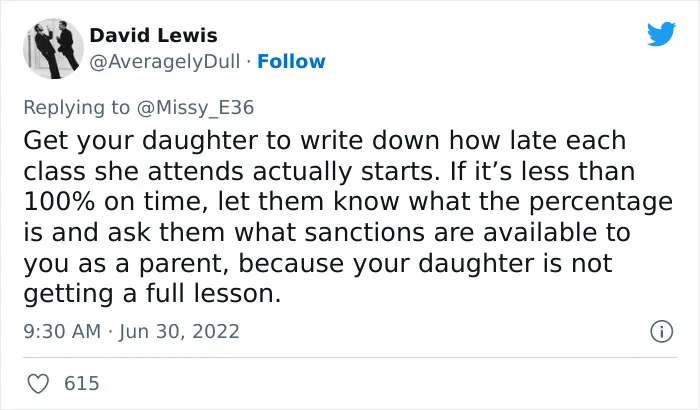The height and width of the screenshot is (410, 700).
Task: View the 615 likes count
Action: coord(82,384)
